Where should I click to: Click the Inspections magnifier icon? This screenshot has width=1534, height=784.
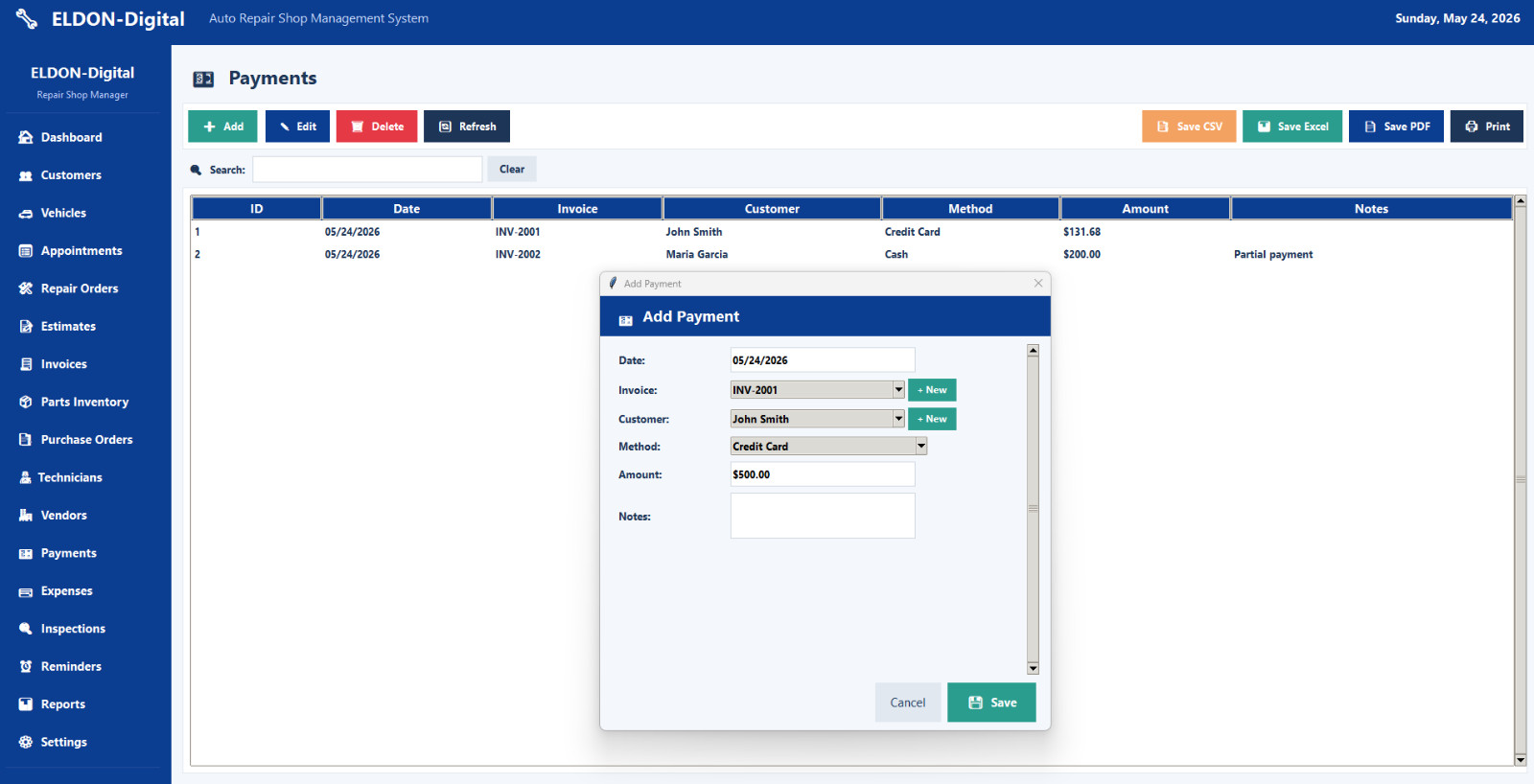coord(26,629)
